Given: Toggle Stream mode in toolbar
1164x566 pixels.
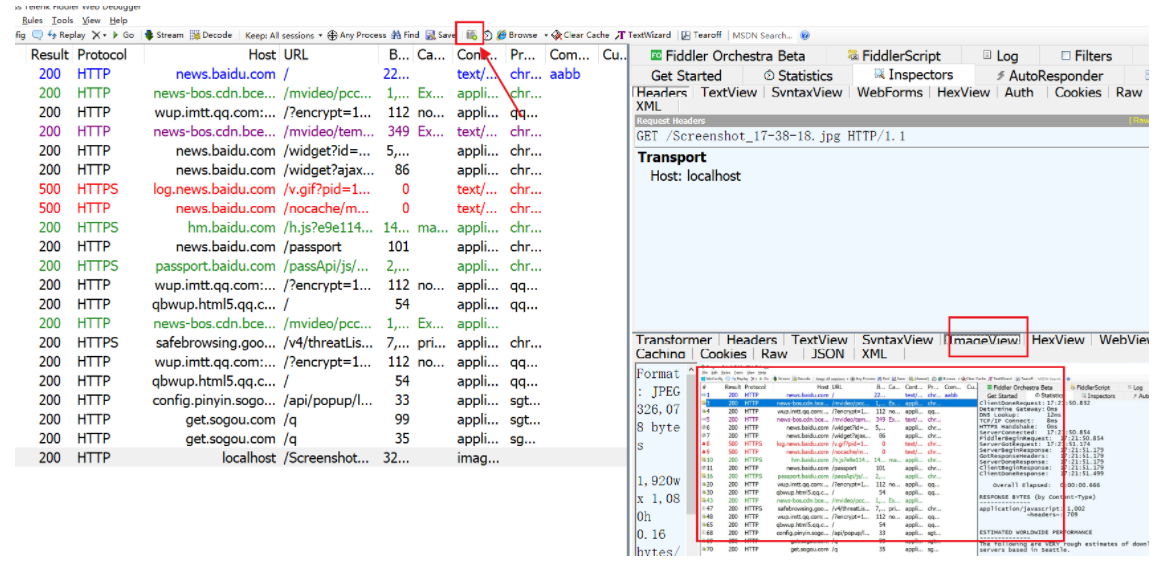Looking at the screenshot, I should [163, 35].
